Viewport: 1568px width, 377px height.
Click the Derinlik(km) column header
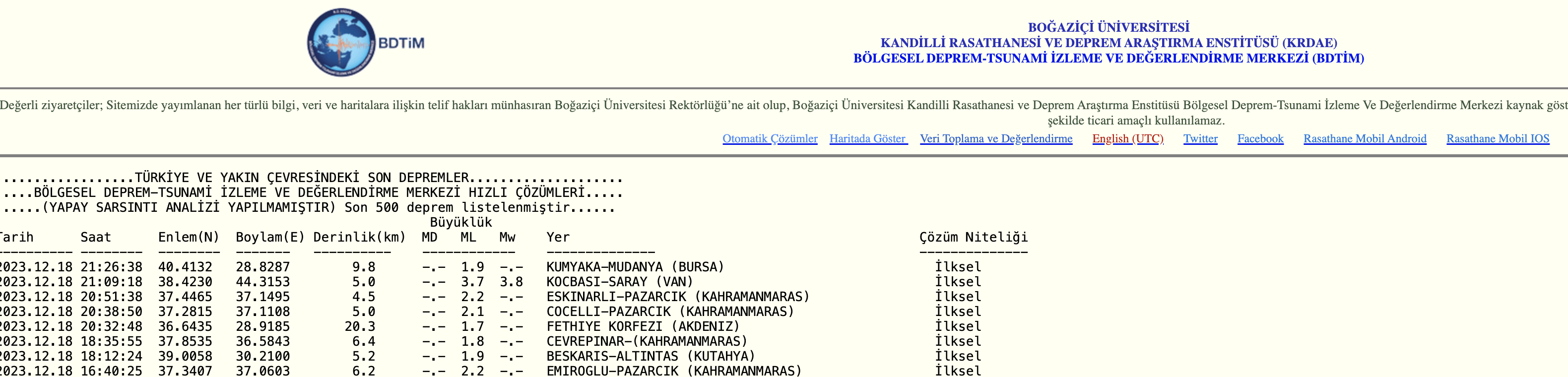(x=359, y=237)
